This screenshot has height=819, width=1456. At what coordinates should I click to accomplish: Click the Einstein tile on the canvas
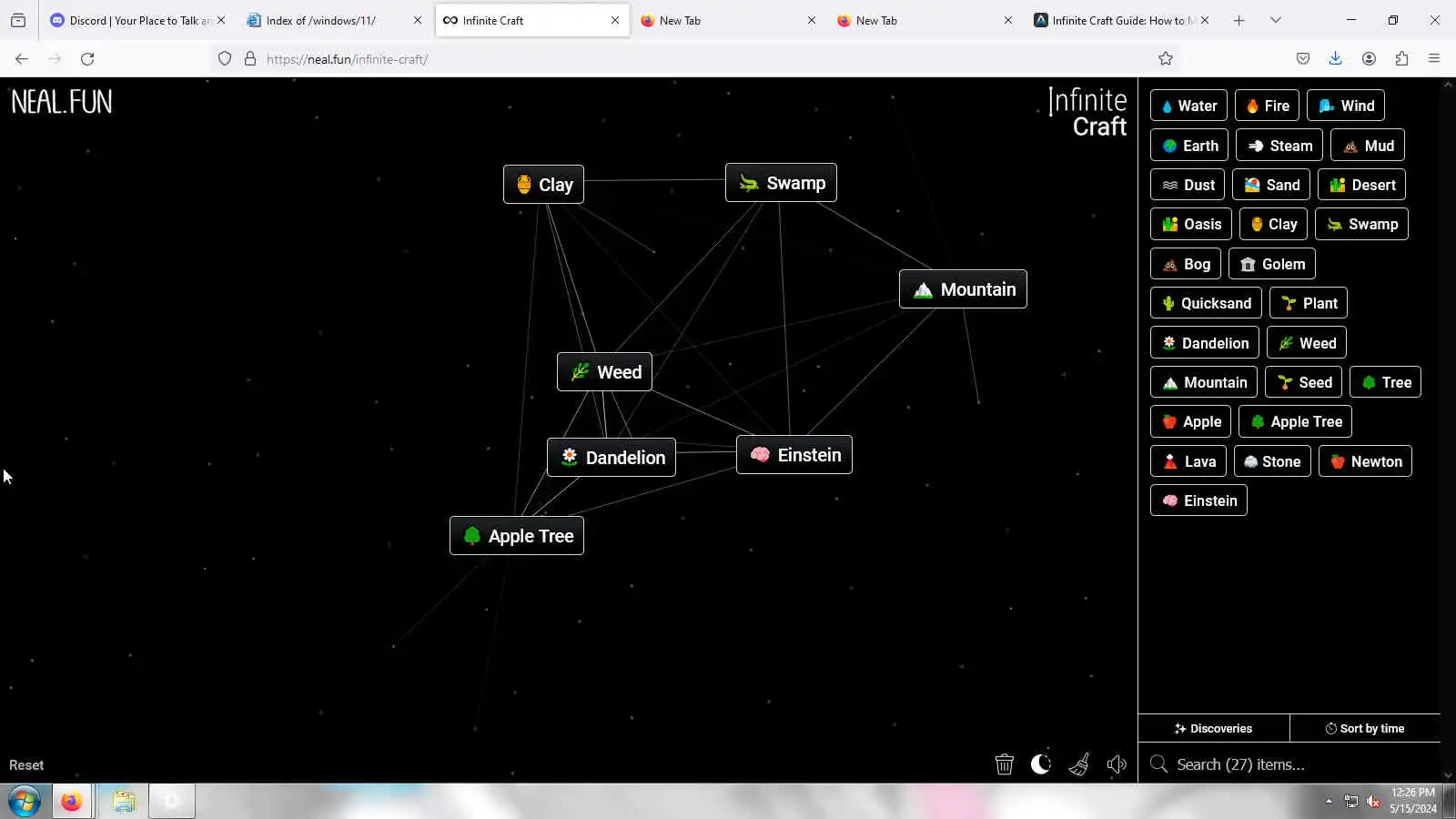pos(794,455)
